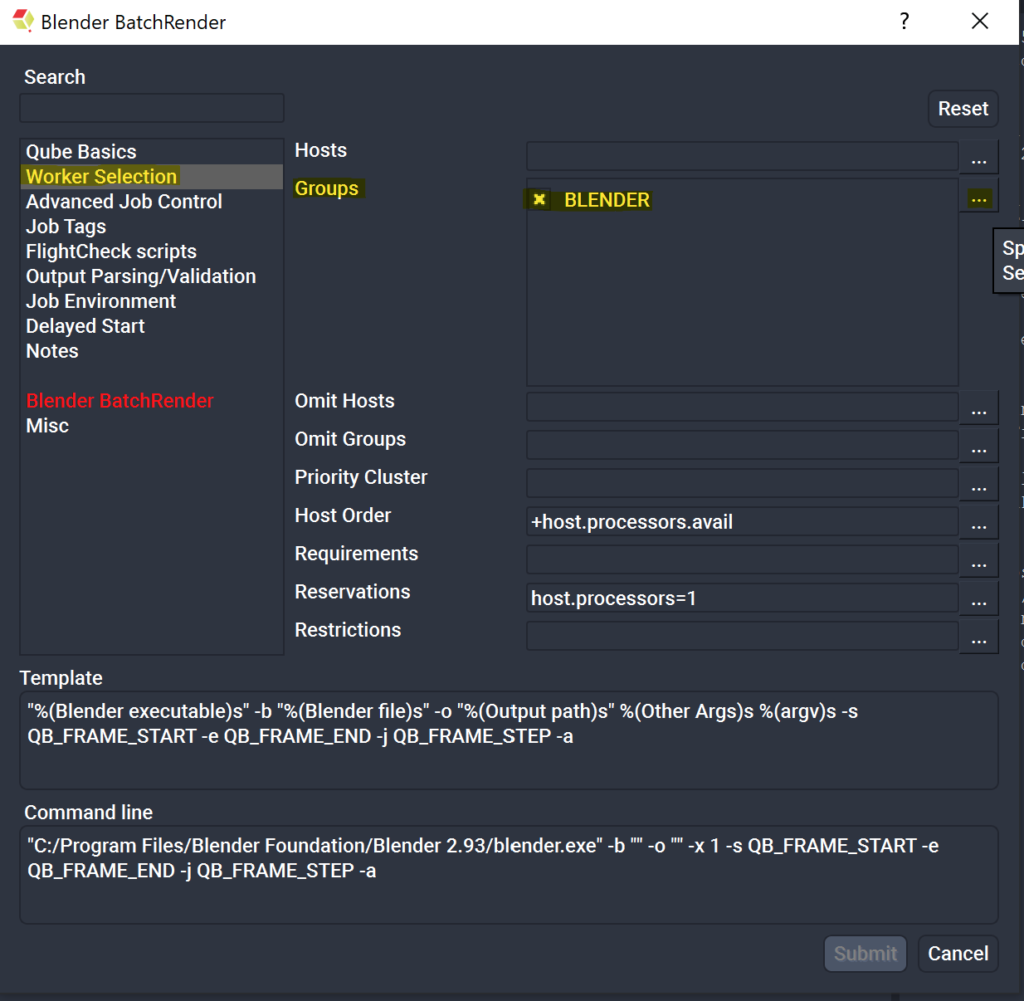Open the Groups browse ellipsis button
Viewport: 1024px width, 1001px height.
tap(978, 199)
